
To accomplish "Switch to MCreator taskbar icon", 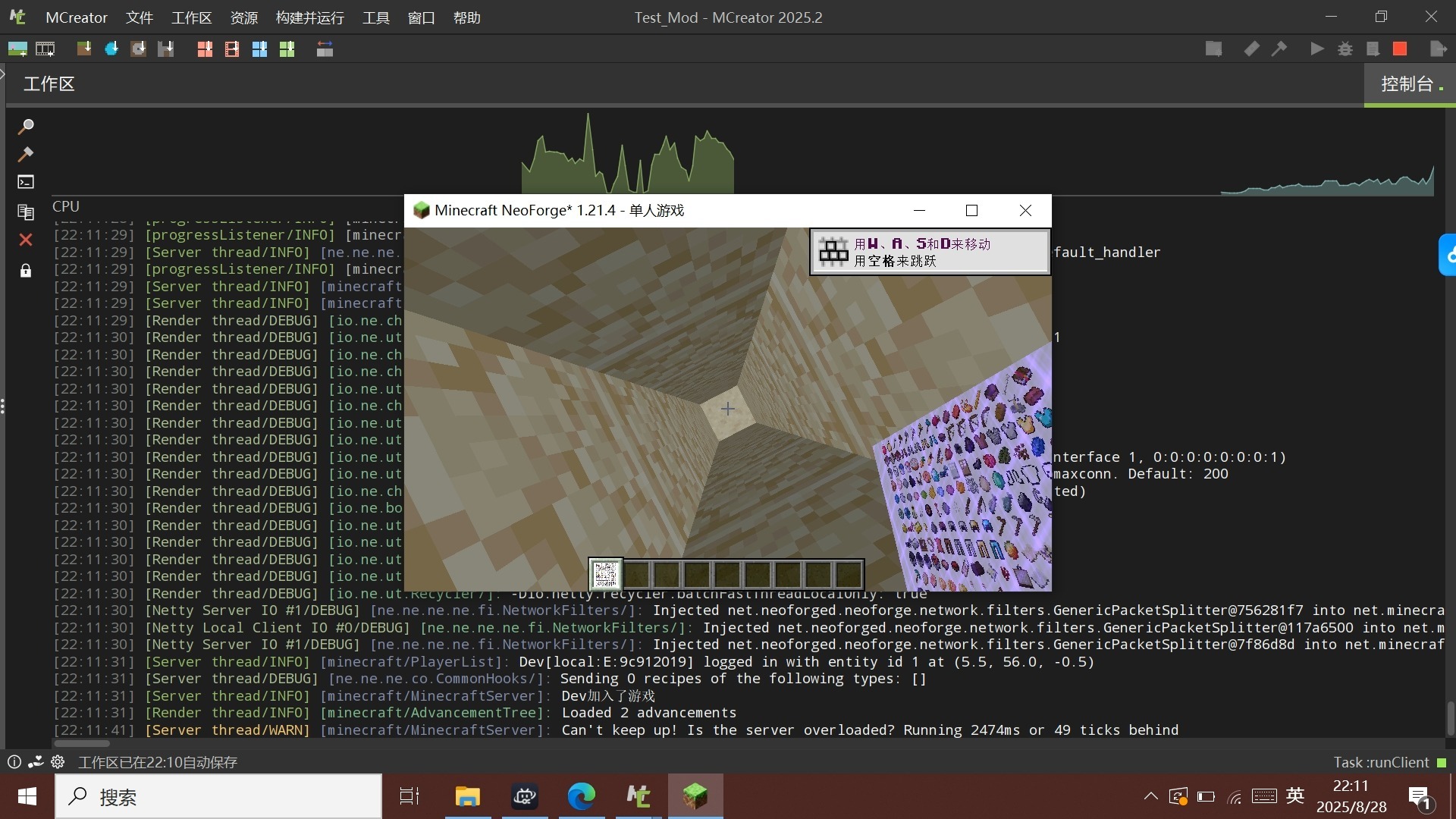I will (639, 796).
